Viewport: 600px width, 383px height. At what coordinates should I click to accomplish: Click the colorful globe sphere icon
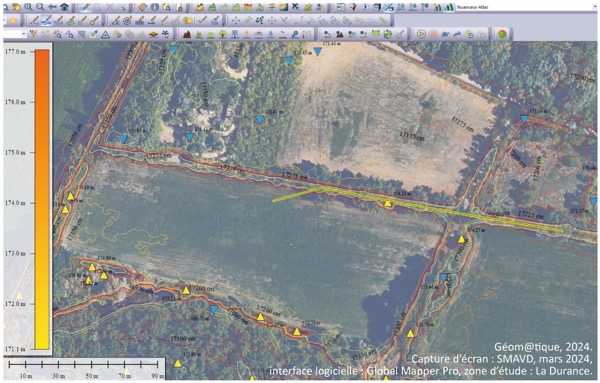pyautogui.click(x=502, y=34)
